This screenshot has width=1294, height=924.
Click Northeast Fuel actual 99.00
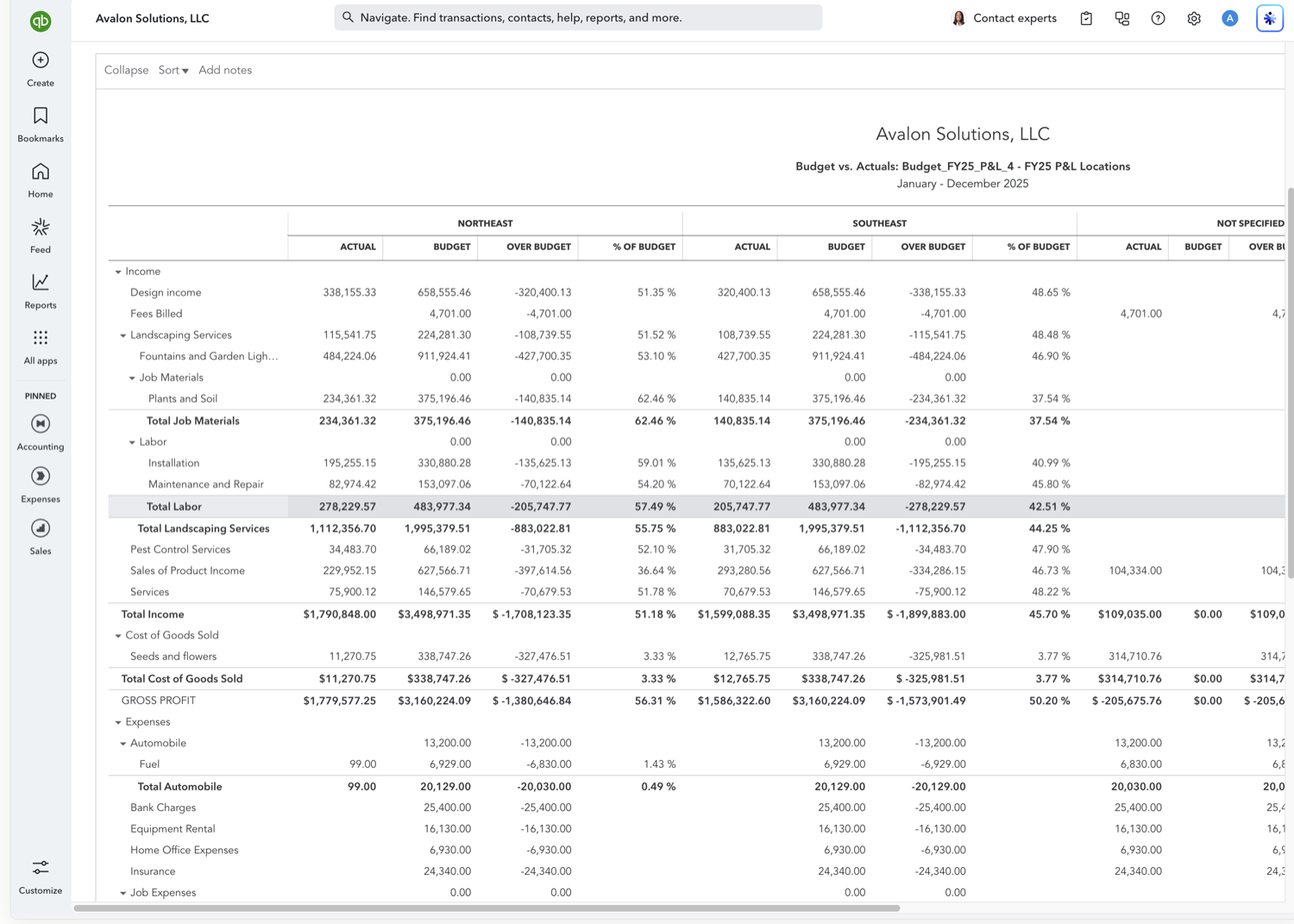363,764
